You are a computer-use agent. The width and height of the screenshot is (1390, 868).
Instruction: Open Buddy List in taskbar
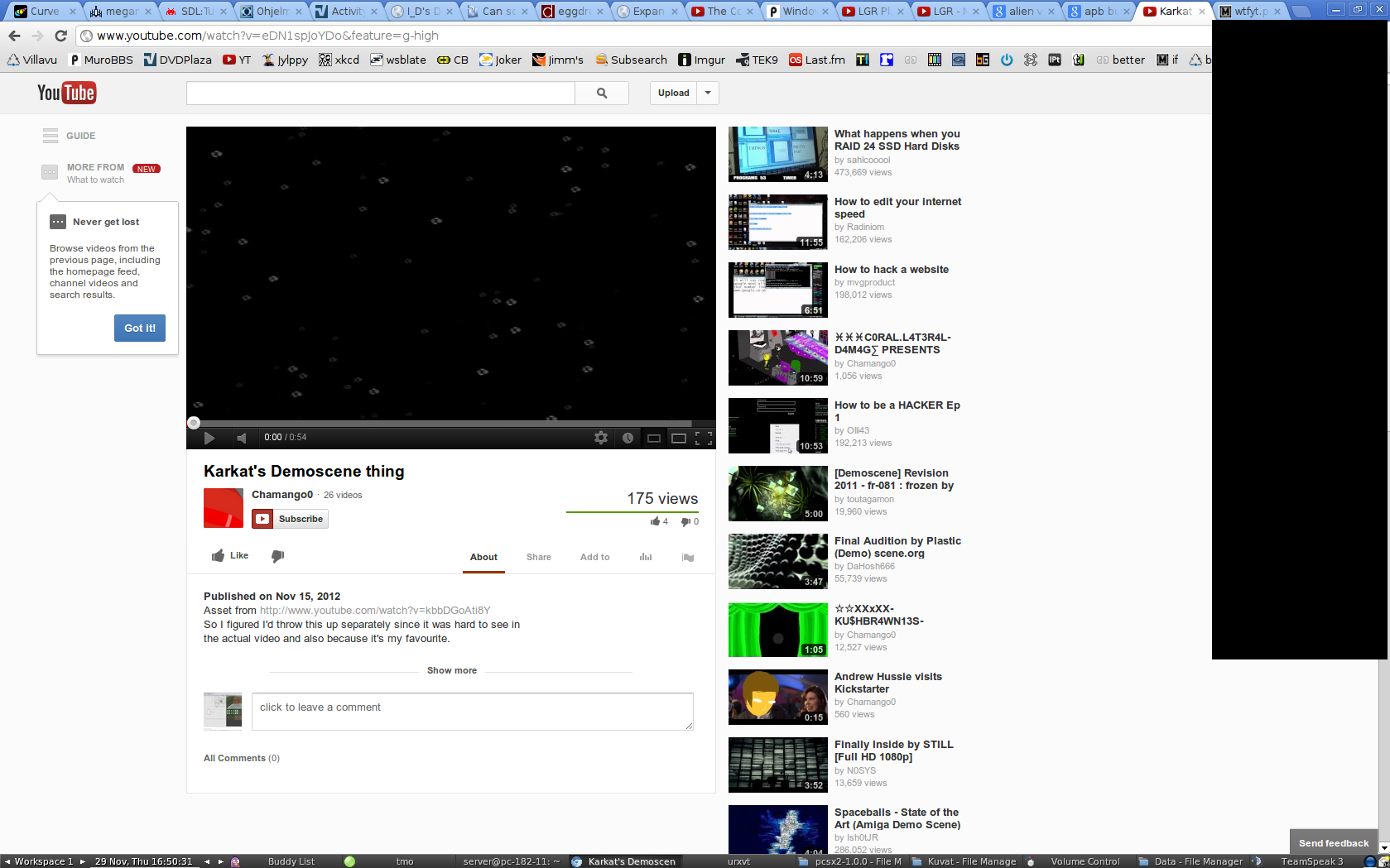tap(291, 861)
